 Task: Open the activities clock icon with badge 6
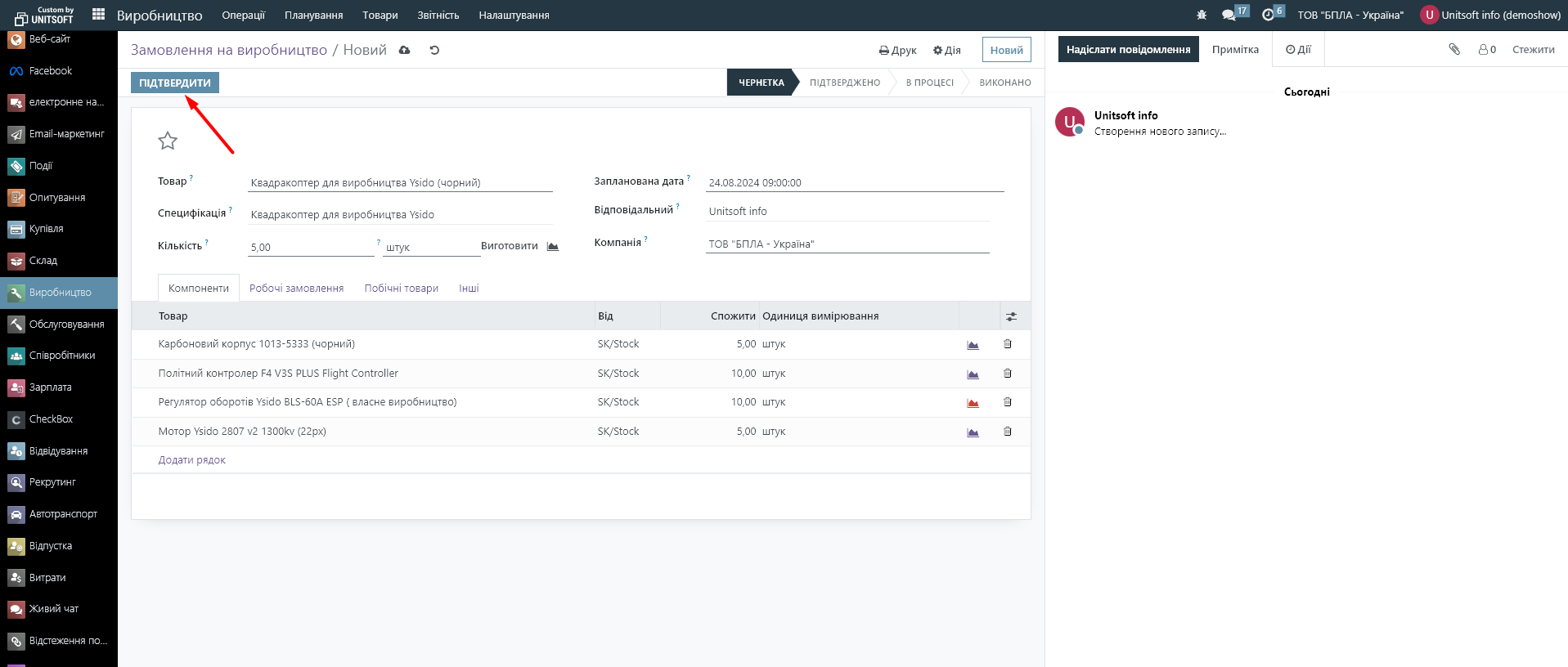coord(1268,15)
